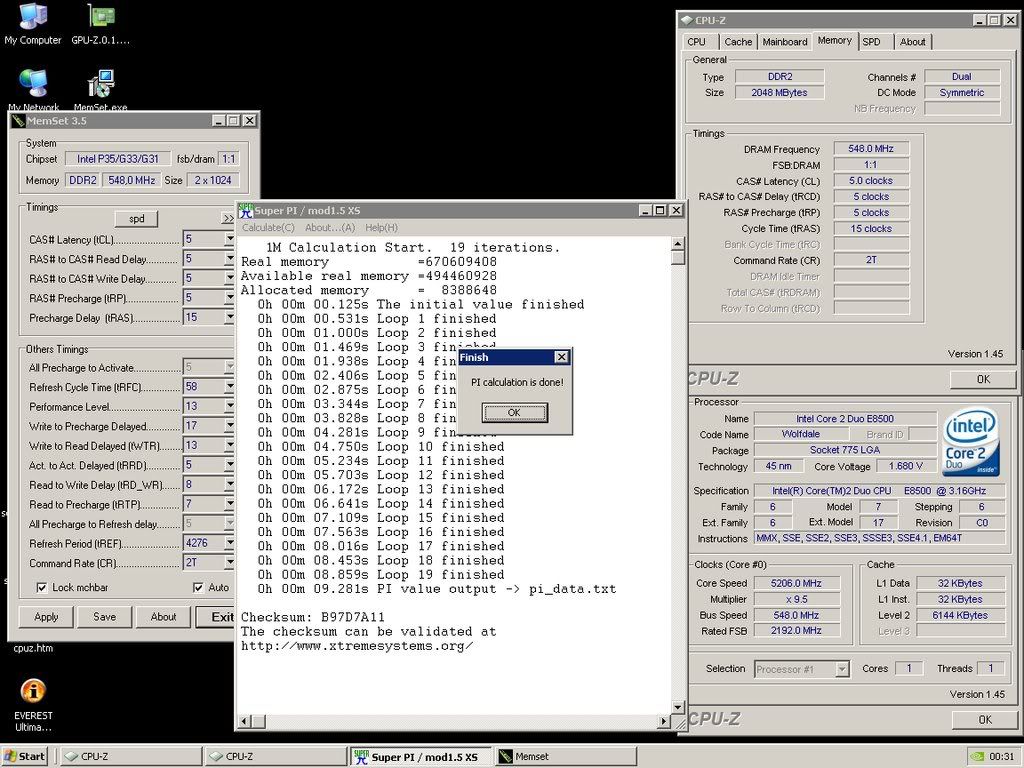Switch to the Mainboard tab in CPU-Z
The image size is (1024, 768).
coord(785,42)
